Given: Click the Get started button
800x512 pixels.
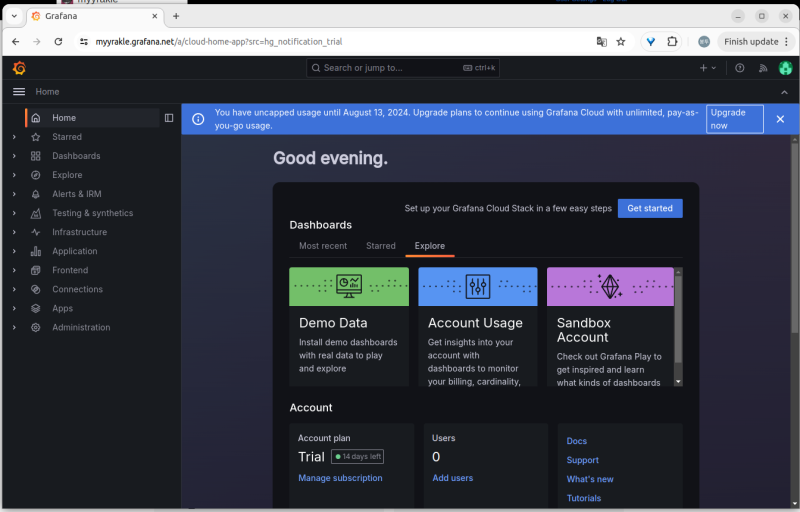Looking at the screenshot, I should (650, 208).
